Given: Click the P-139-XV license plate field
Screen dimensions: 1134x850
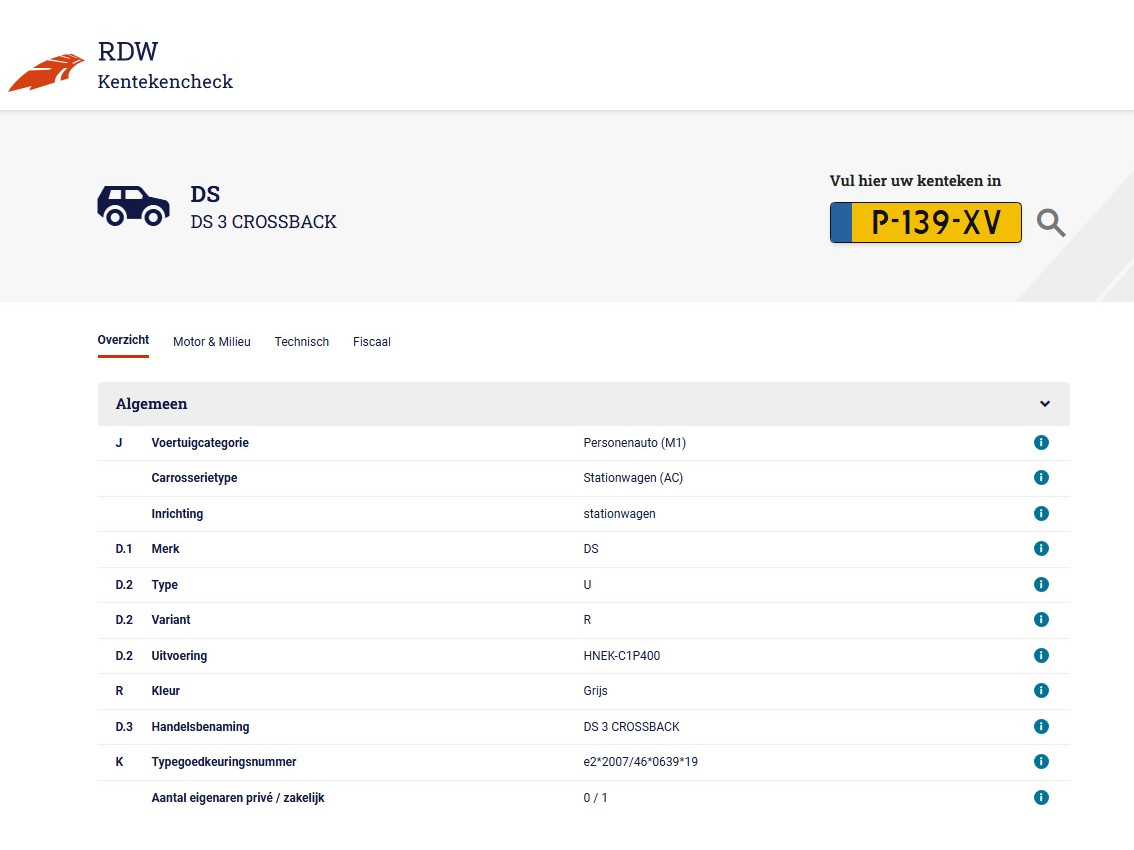Looking at the screenshot, I should point(925,222).
